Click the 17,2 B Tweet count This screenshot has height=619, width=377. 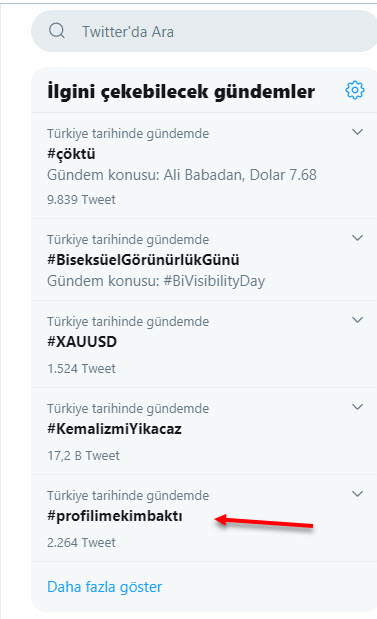[83, 456]
